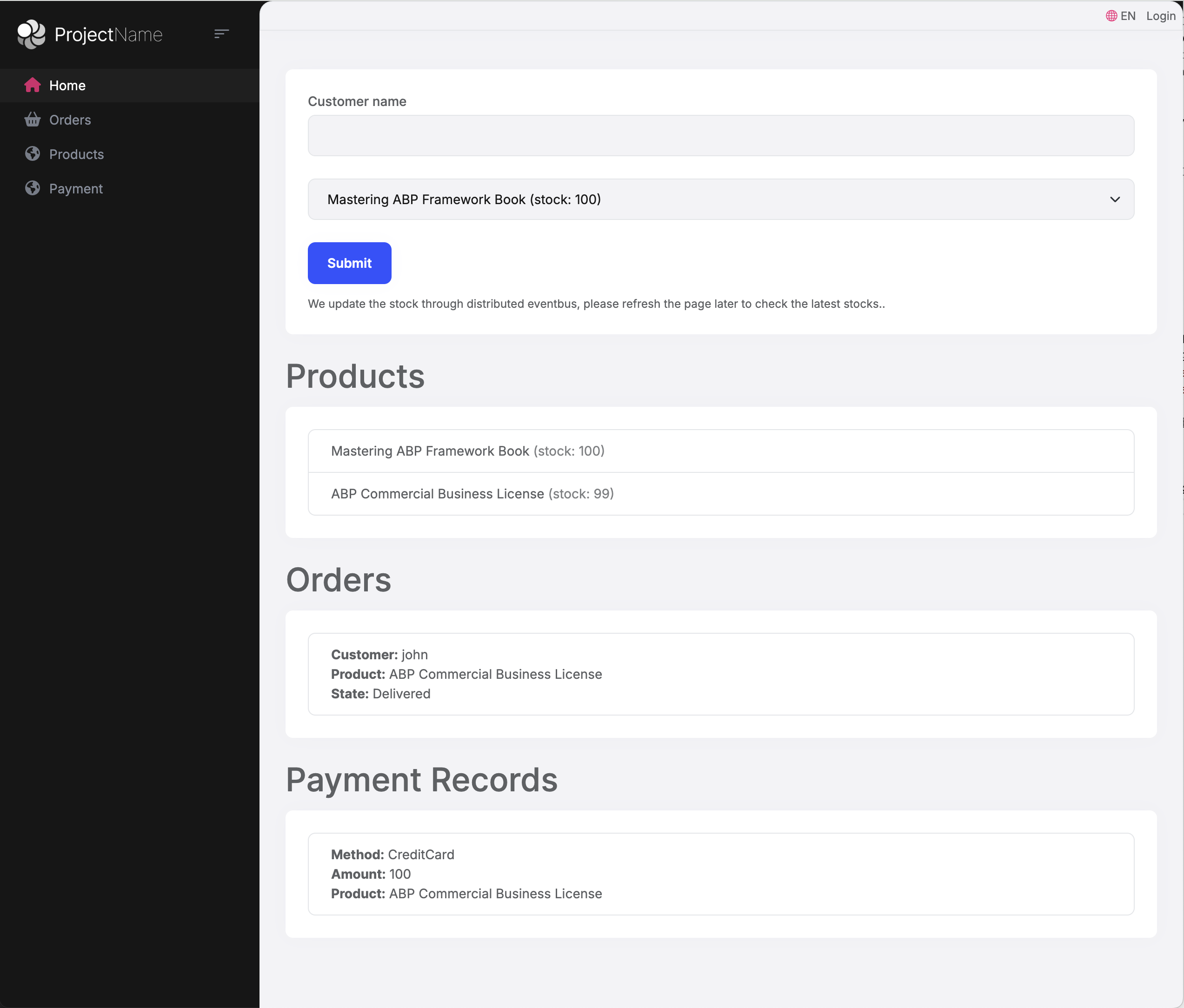Image resolution: width=1184 pixels, height=1008 pixels.
Task: Open the EN language selector
Action: coord(1127,16)
